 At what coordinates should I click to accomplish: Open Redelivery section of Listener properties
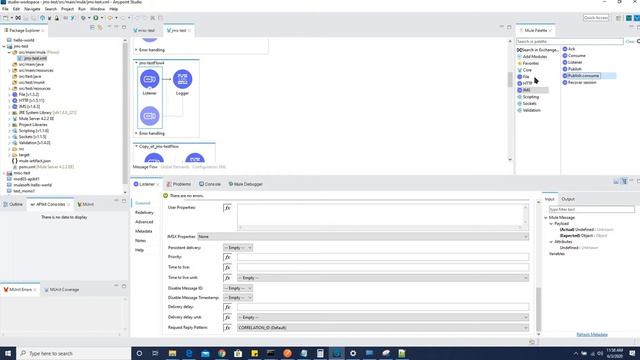tap(144, 213)
